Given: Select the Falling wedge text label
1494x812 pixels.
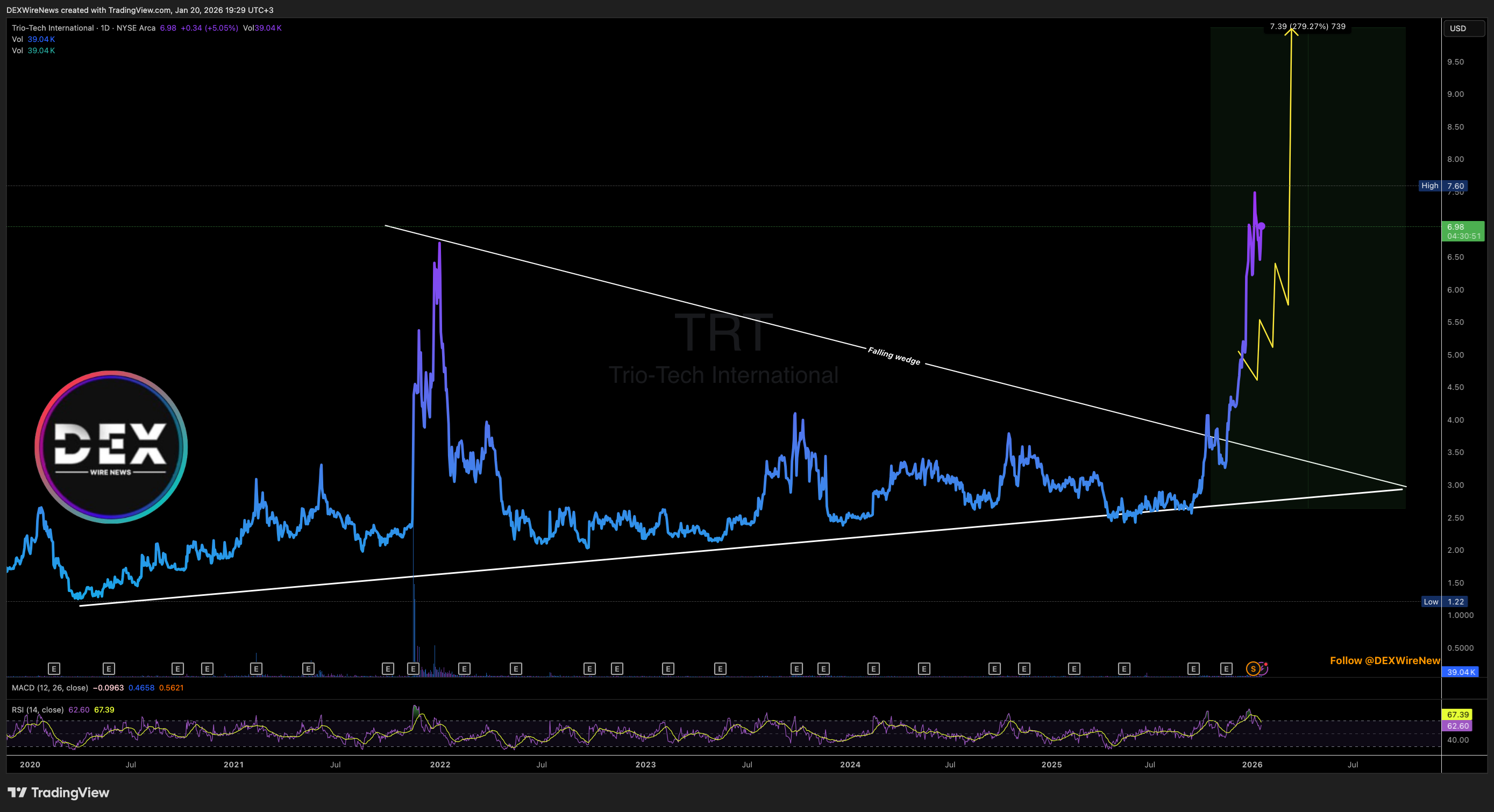Looking at the screenshot, I should [894, 355].
